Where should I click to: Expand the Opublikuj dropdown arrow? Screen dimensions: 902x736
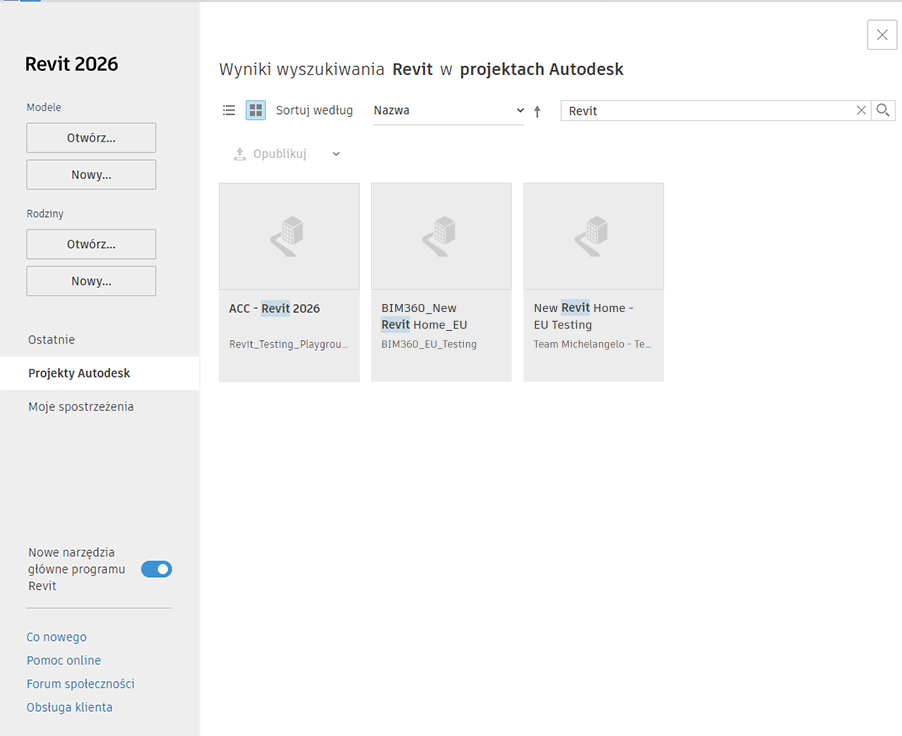tap(336, 154)
